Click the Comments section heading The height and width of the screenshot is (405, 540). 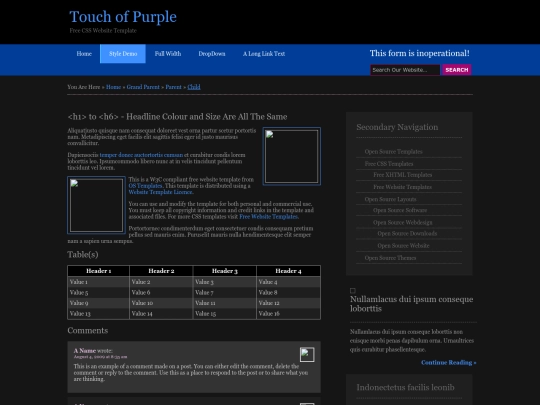pyautogui.click(x=88, y=331)
